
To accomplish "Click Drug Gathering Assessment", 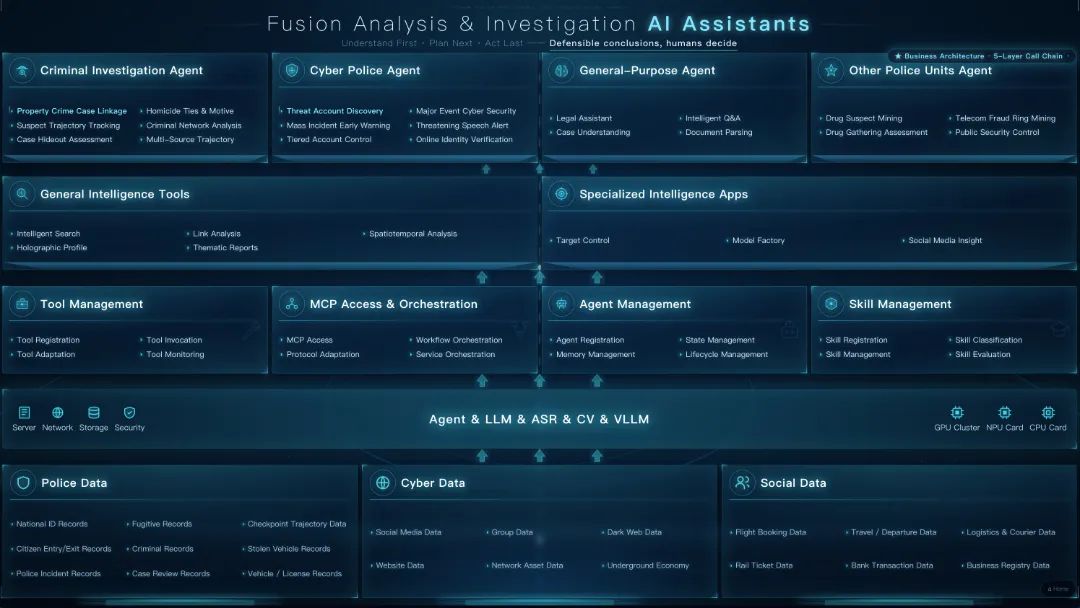I will coord(877,132).
